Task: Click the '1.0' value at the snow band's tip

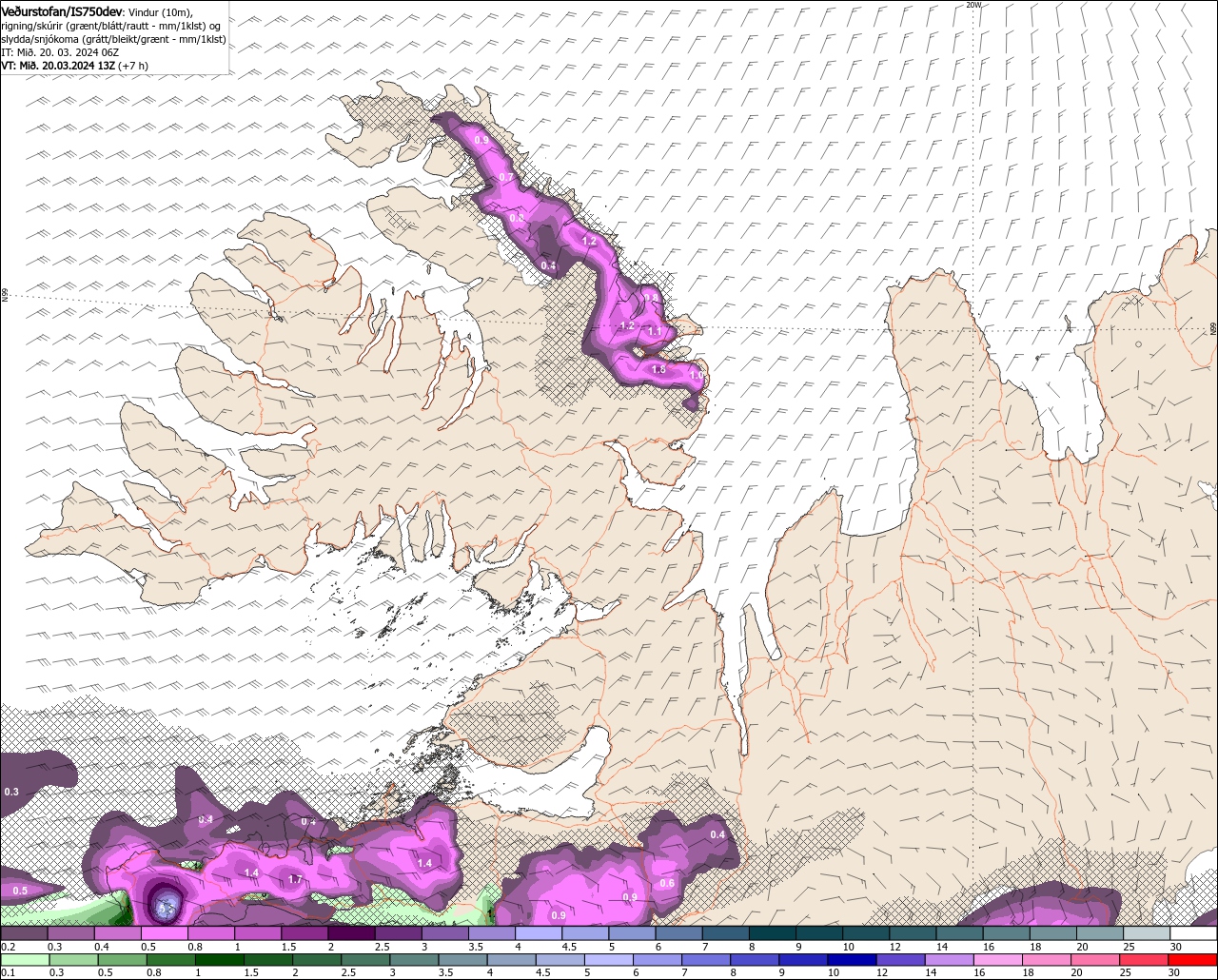Action: tap(696, 376)
